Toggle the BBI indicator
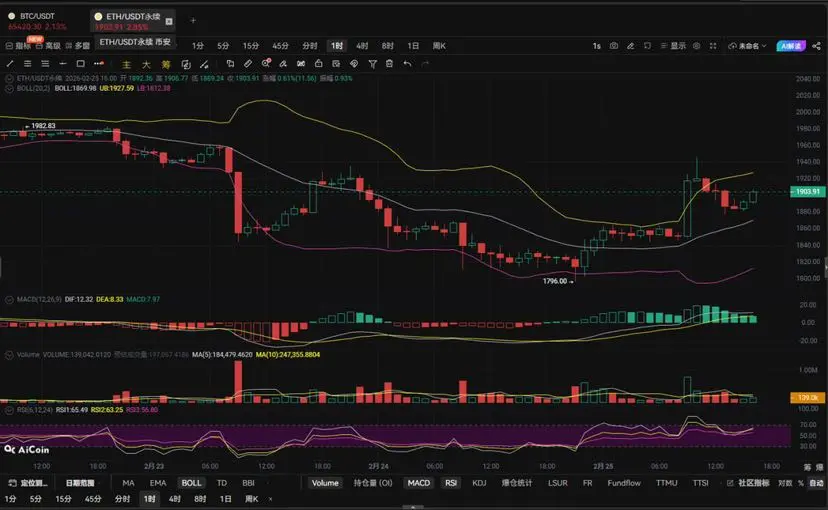This screenshot has height=510, width=828. point(248,483)
